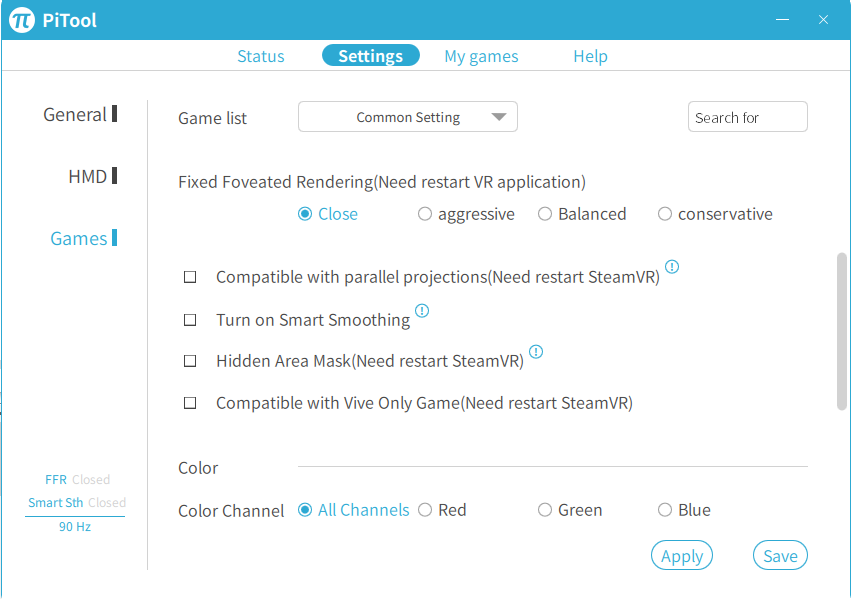Click info icon beside parallel projections option
This screenshot has width=852, height=608.
click(x=672, y=267)
